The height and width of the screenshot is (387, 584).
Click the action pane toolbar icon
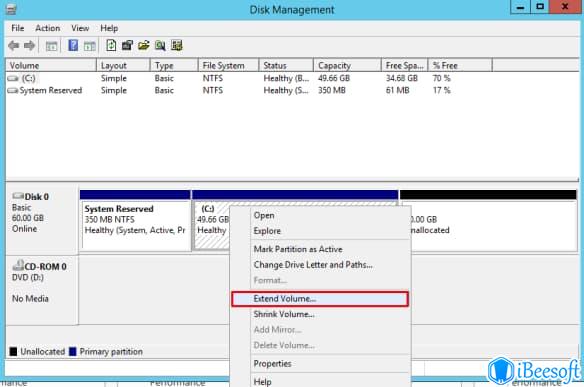89,46
